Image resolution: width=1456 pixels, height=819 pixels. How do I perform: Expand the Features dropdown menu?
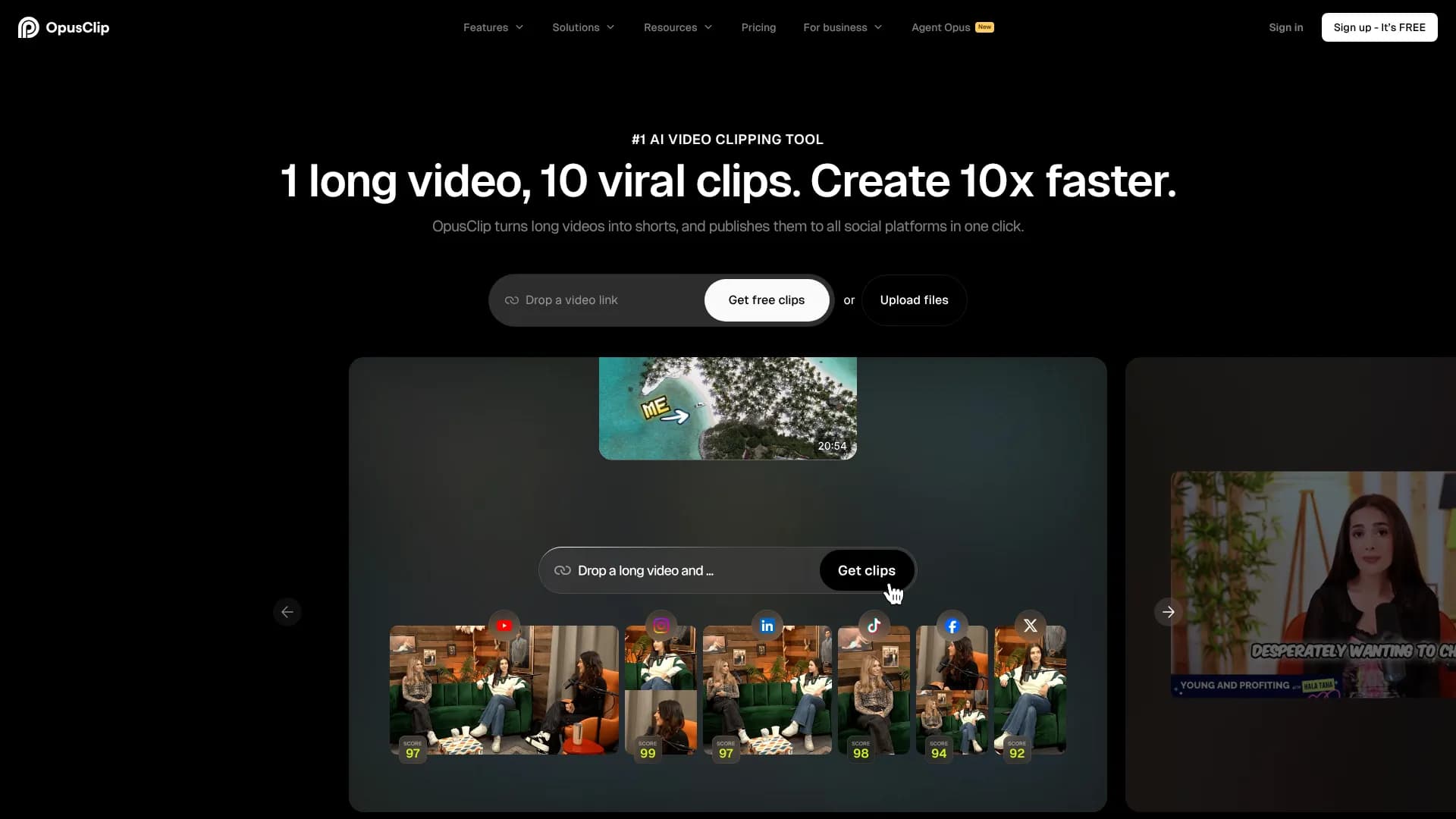(493, 27)
